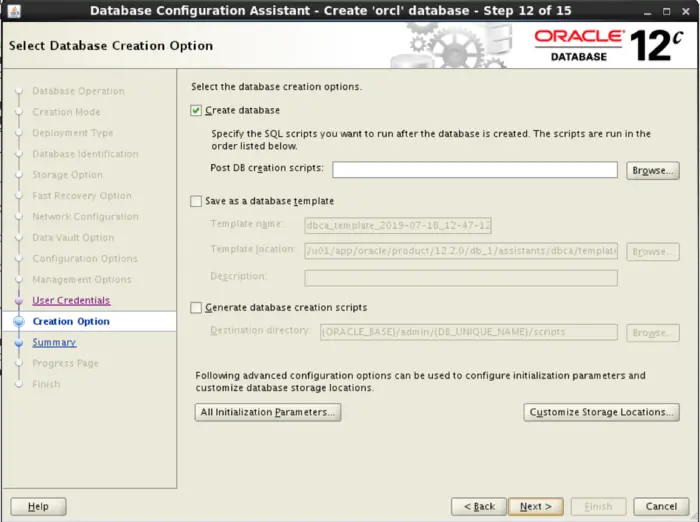Open All Initialization Parameters dialog
Image resolution: width=700 pixels, height=522 pixels.
pos(268,412)
